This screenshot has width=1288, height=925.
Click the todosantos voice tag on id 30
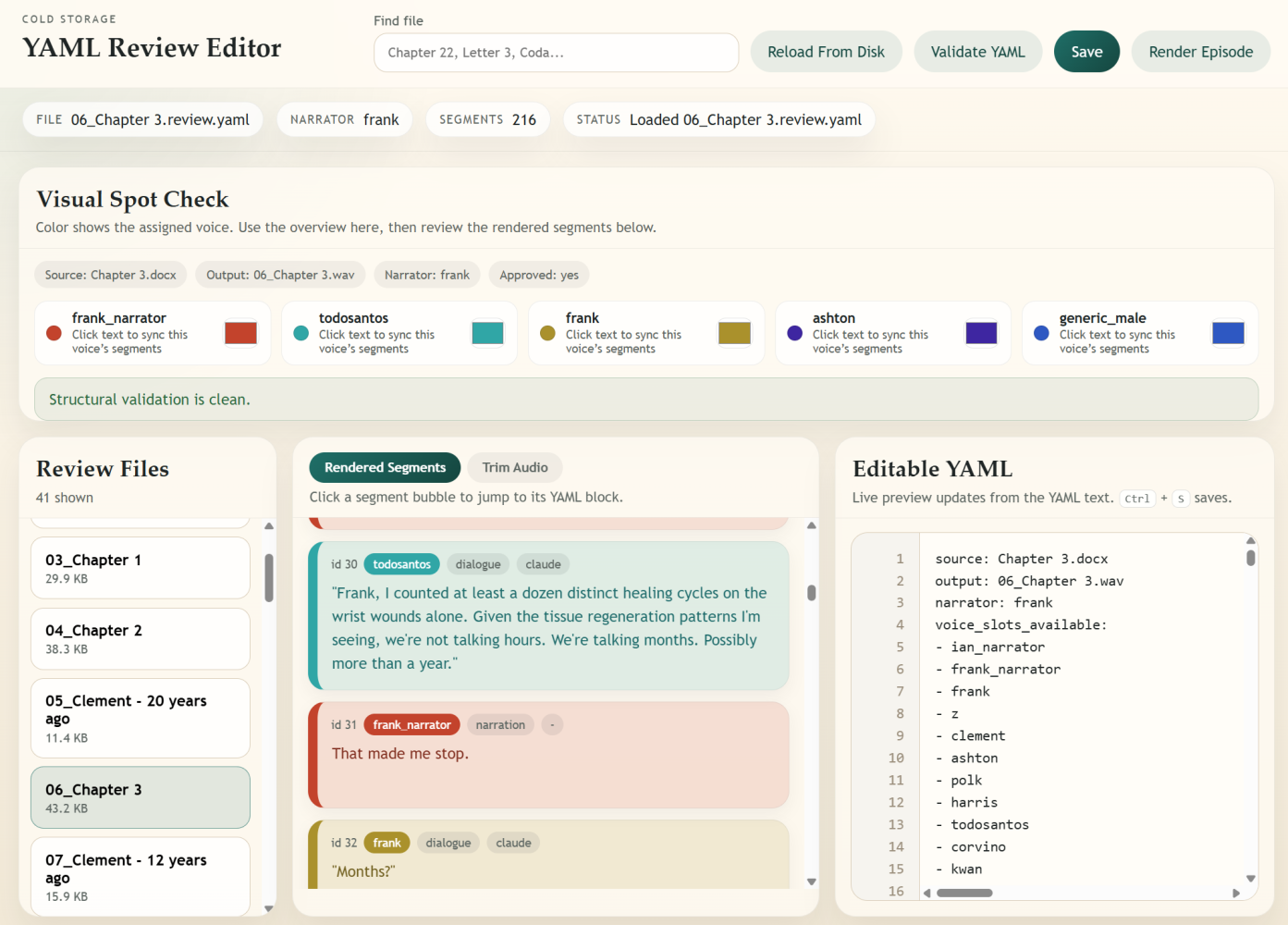click(401, 564)
